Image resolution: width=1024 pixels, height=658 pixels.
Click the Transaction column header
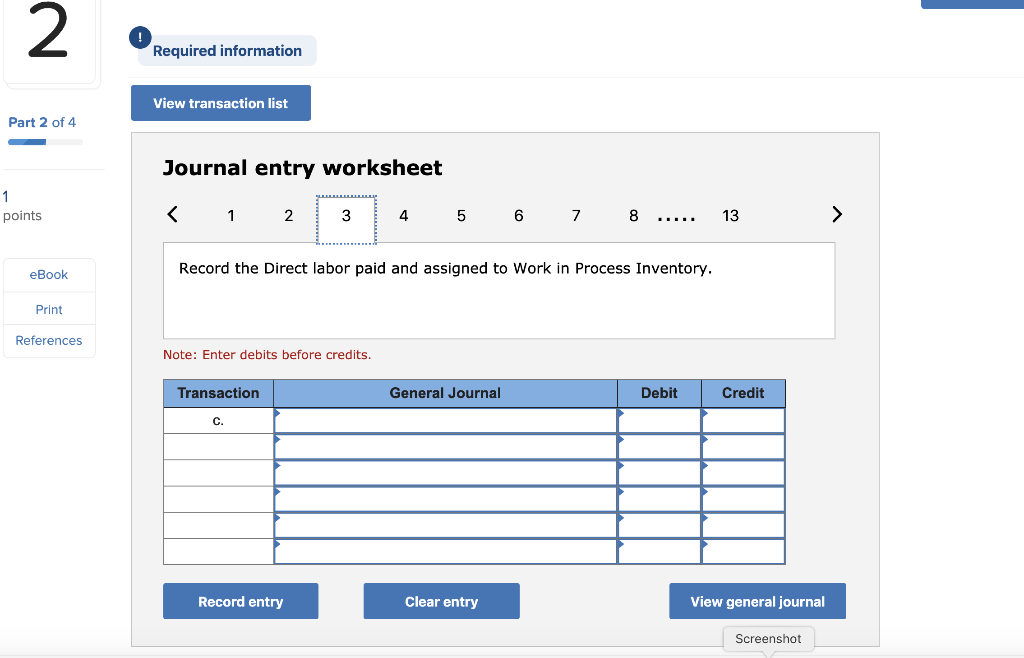click(x=218, y=393)
